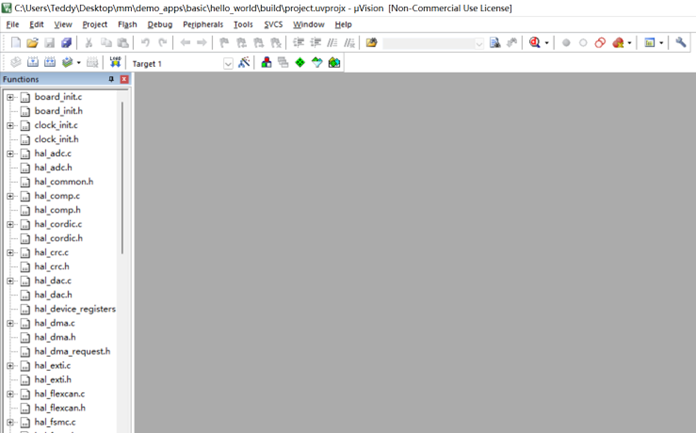Open Options for Target wand icon
Screen dimensions: 696x433
243,63
